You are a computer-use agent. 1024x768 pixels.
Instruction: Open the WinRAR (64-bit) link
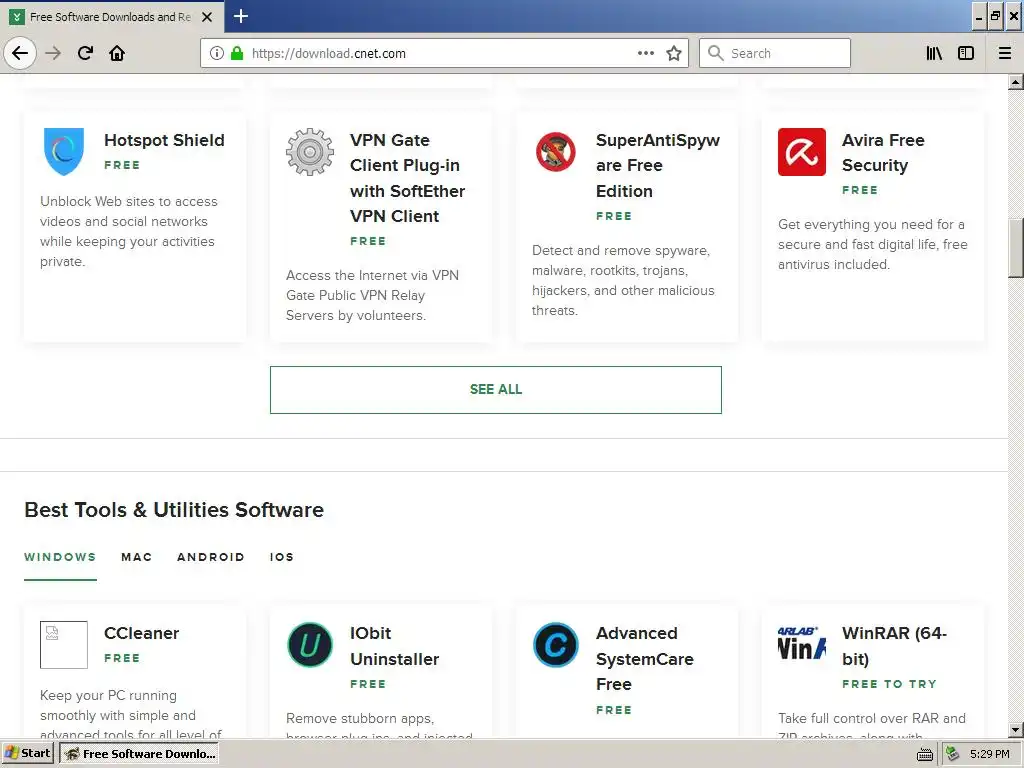894,646
